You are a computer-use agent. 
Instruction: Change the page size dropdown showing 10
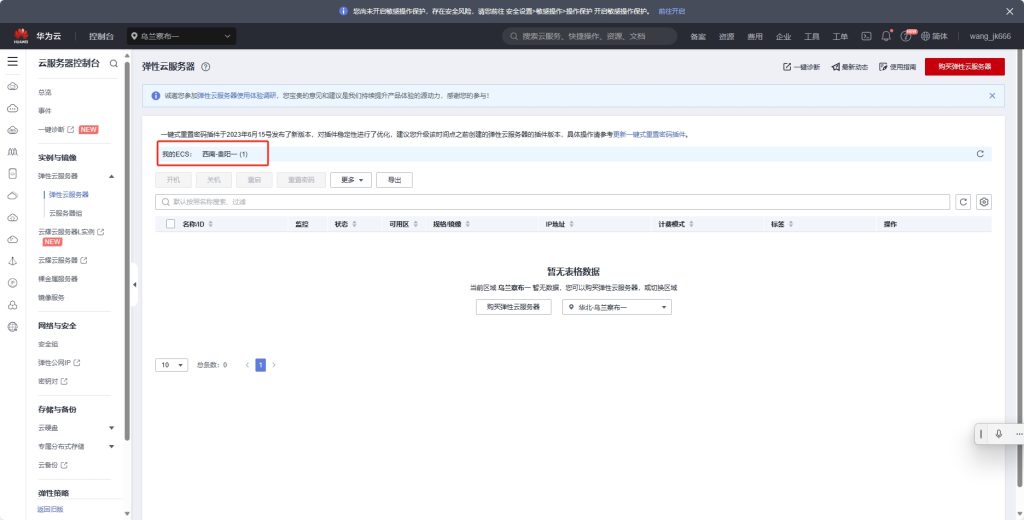[x=171, y=365]
